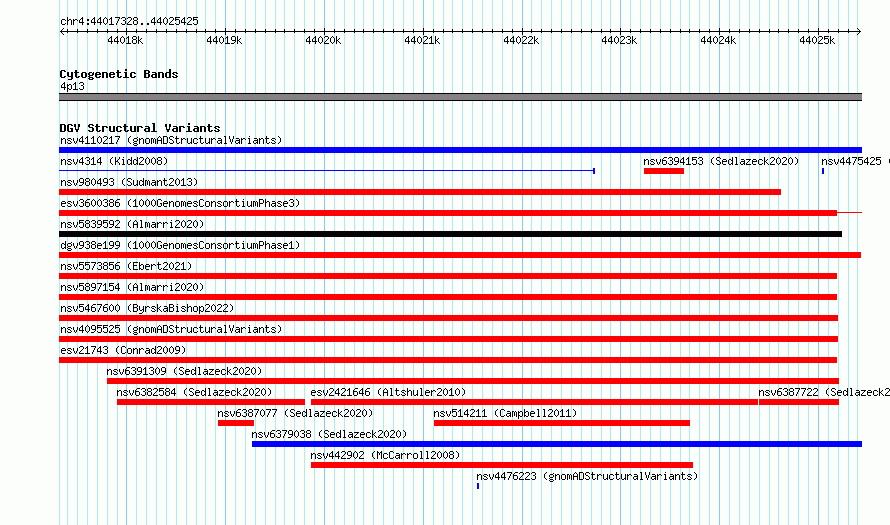Select the nsv4314 (Kidd2008) label
Screen dimensions: 890x525
[114, 161]
